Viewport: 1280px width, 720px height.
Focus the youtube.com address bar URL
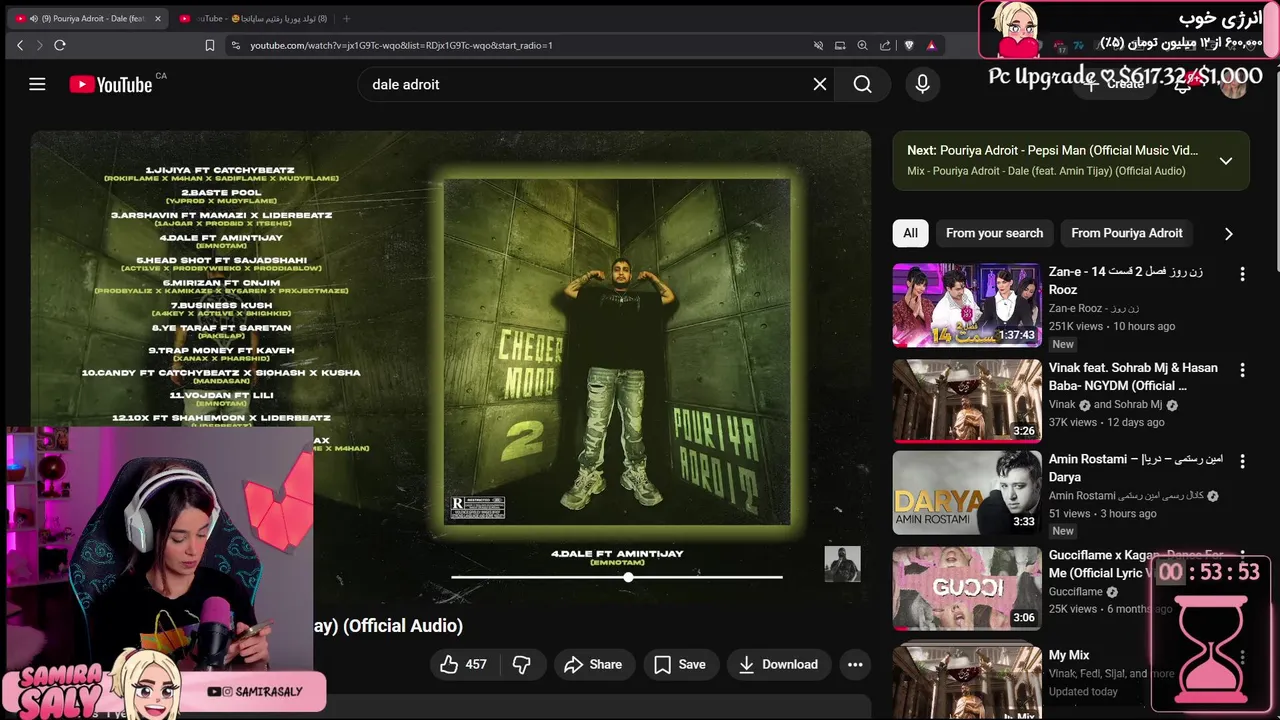pyautogui.click(x=401, y=45)
